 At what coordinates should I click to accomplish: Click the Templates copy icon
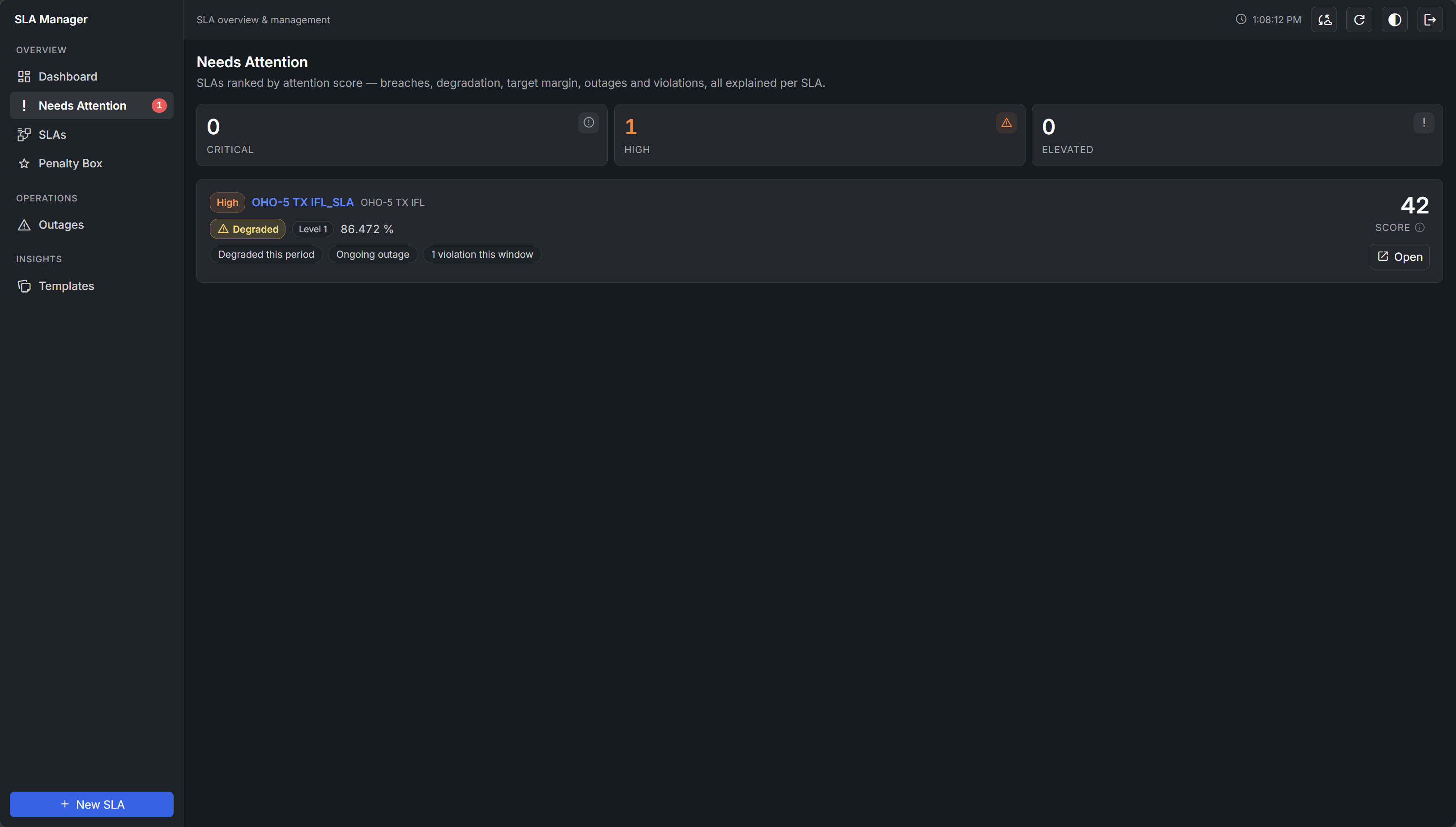(24, 286)
